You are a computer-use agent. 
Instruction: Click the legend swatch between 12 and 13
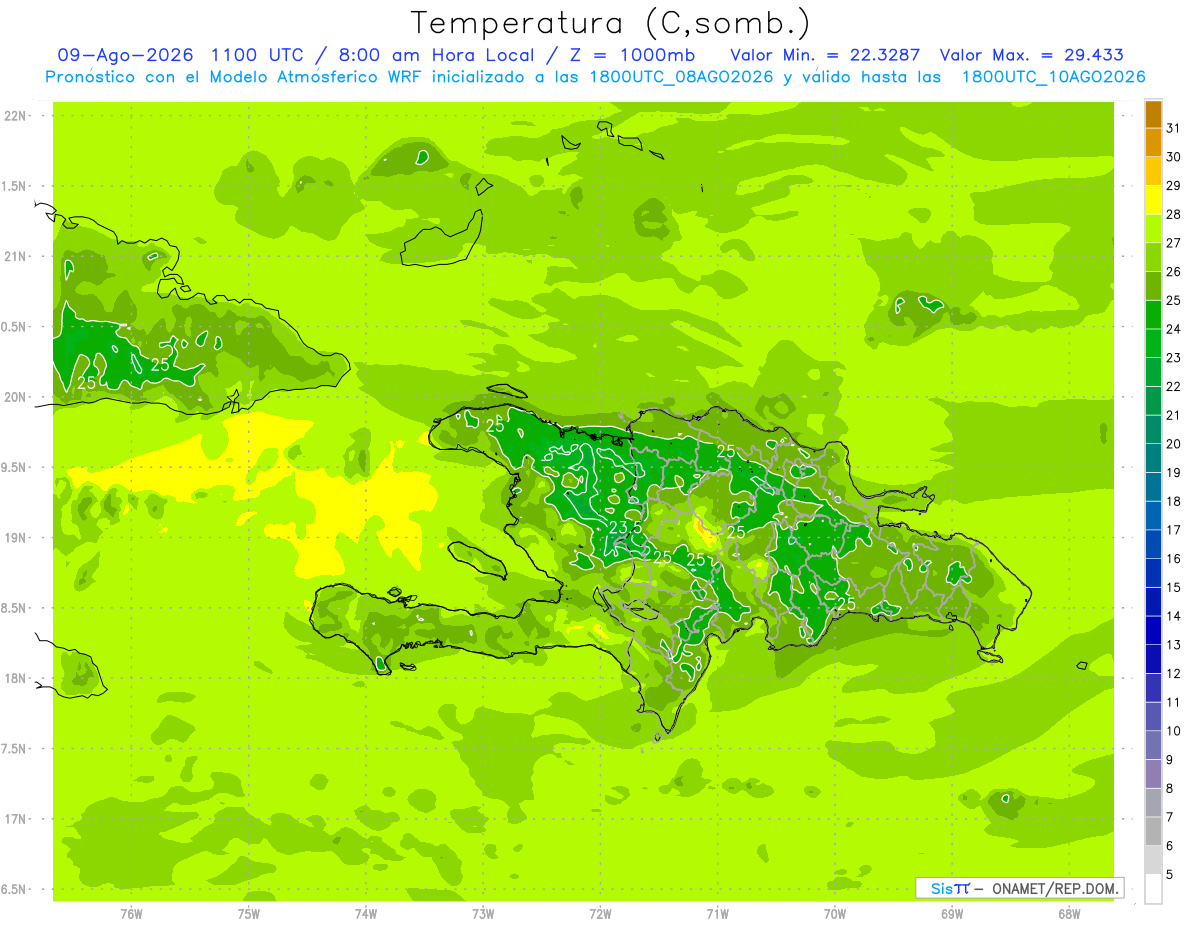click(1153, 659)
